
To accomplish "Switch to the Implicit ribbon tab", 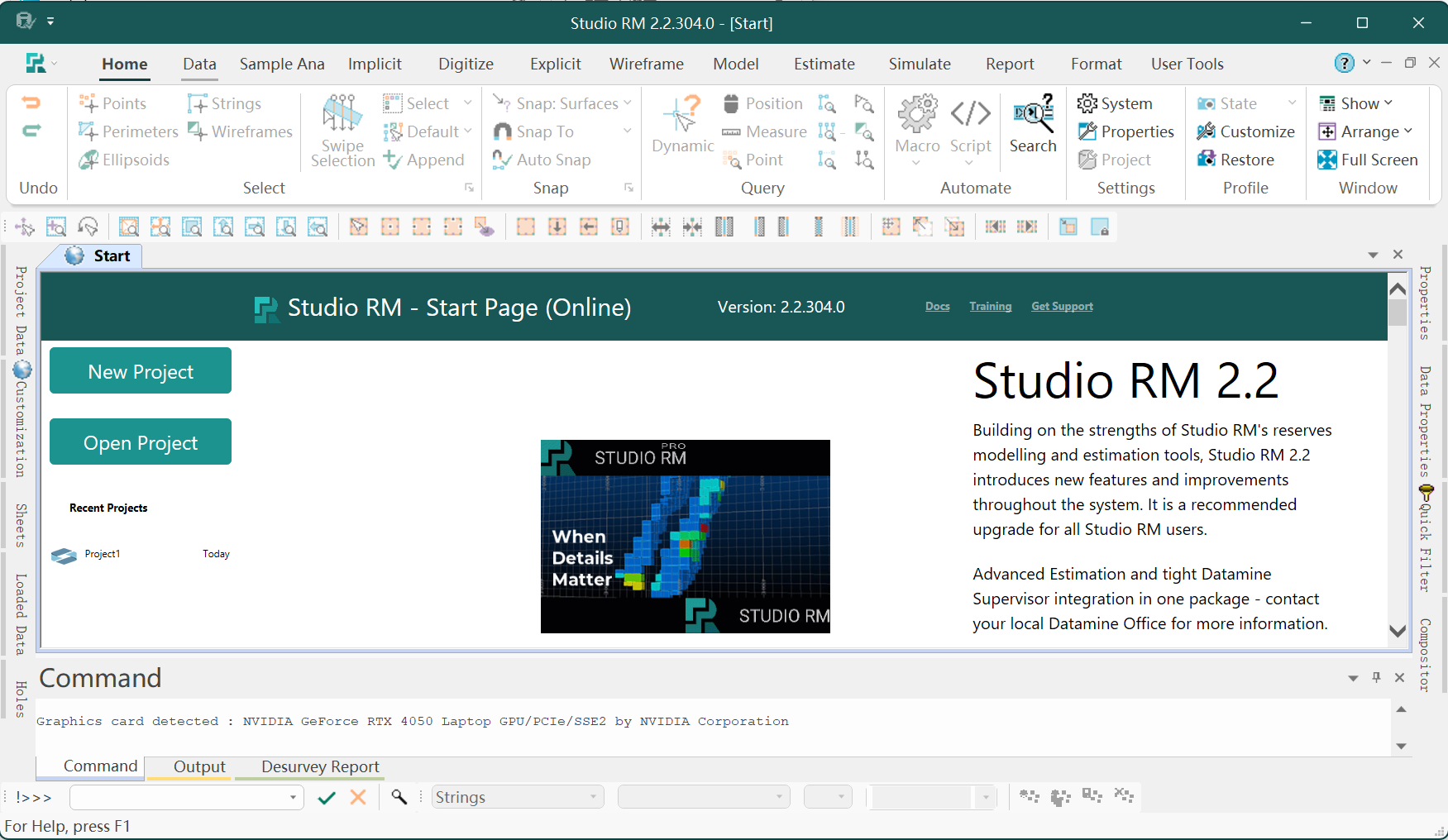I will (x=375, y=64).
